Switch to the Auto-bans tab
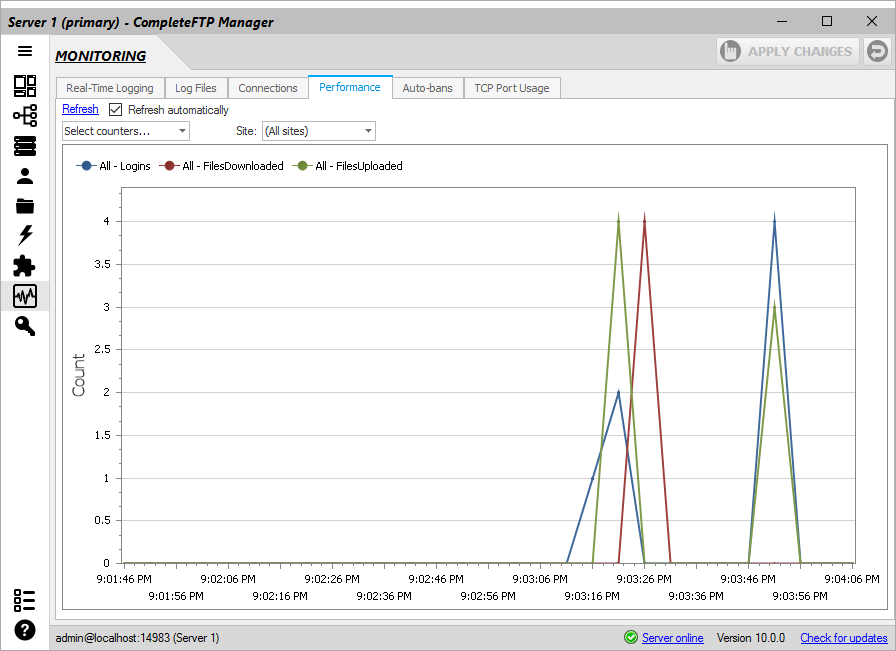This screenshot has height=651, width=896. coord(427,88)
